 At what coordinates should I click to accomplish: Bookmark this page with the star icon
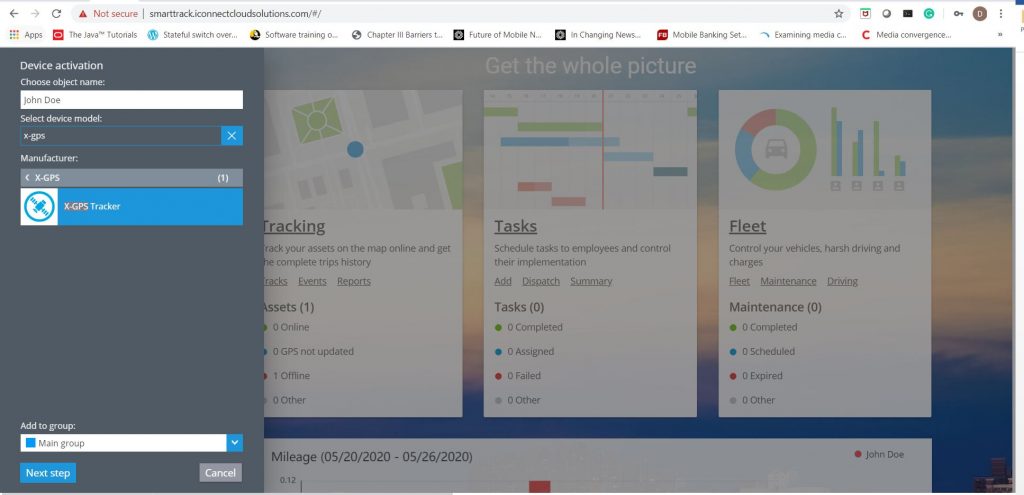coord(838,14)
